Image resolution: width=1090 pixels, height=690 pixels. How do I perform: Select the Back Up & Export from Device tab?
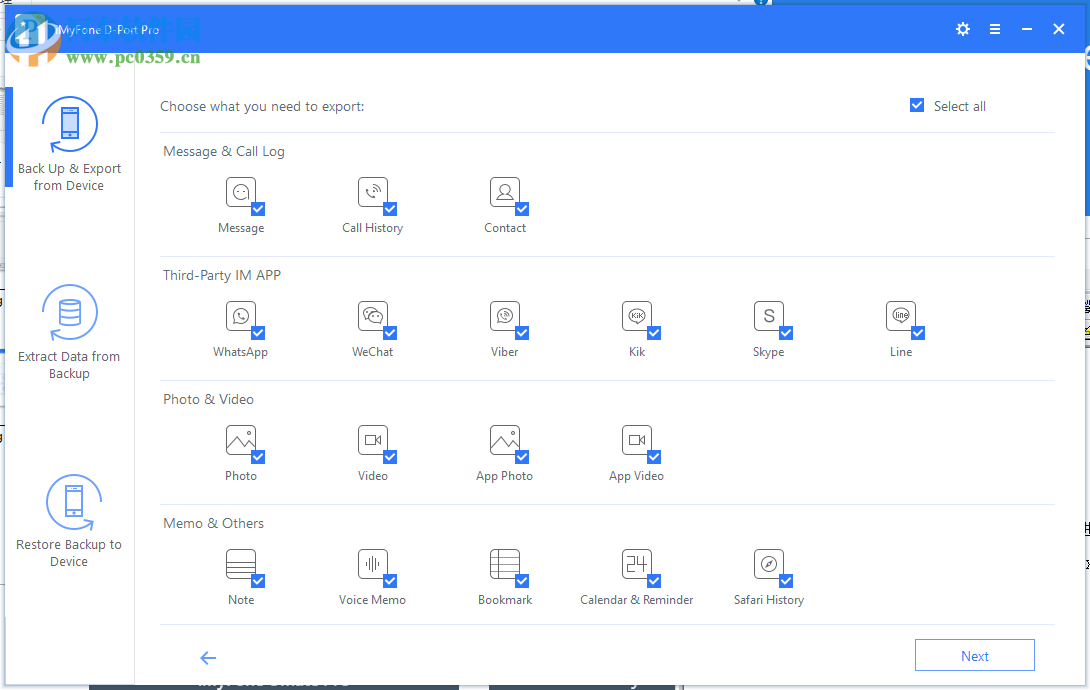pos(69,145)
